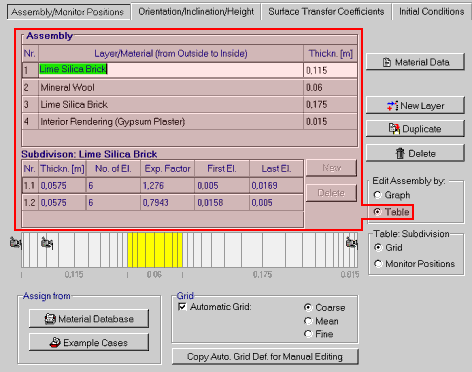This screenshot has width=472, height=372.
Task: Select the yellow Mineral Wool layer in graph
Action: click(x=155, y=250)
